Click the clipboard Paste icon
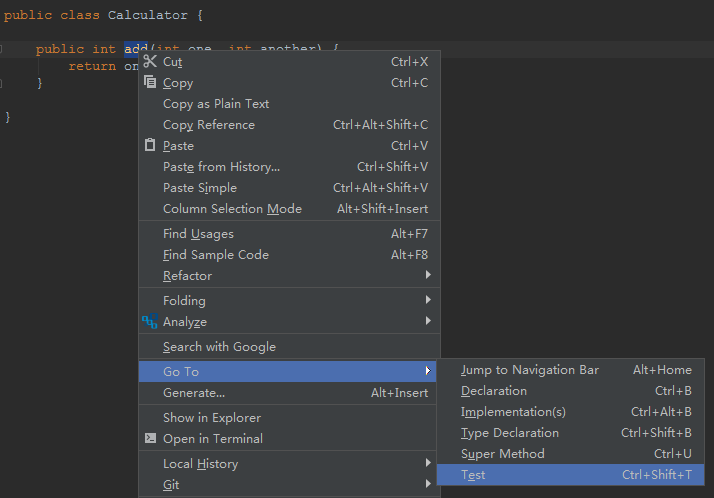Screen dimensions: 714x498 point(150,145)
